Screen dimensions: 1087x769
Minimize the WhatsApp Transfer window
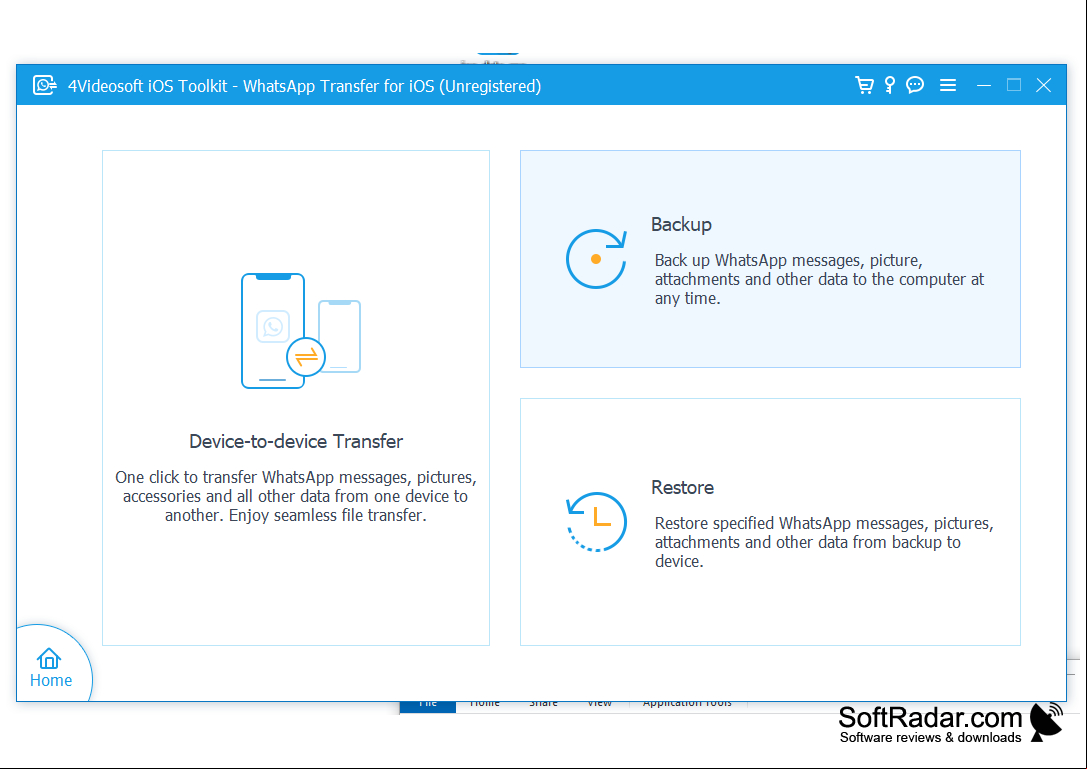(984, 85)
